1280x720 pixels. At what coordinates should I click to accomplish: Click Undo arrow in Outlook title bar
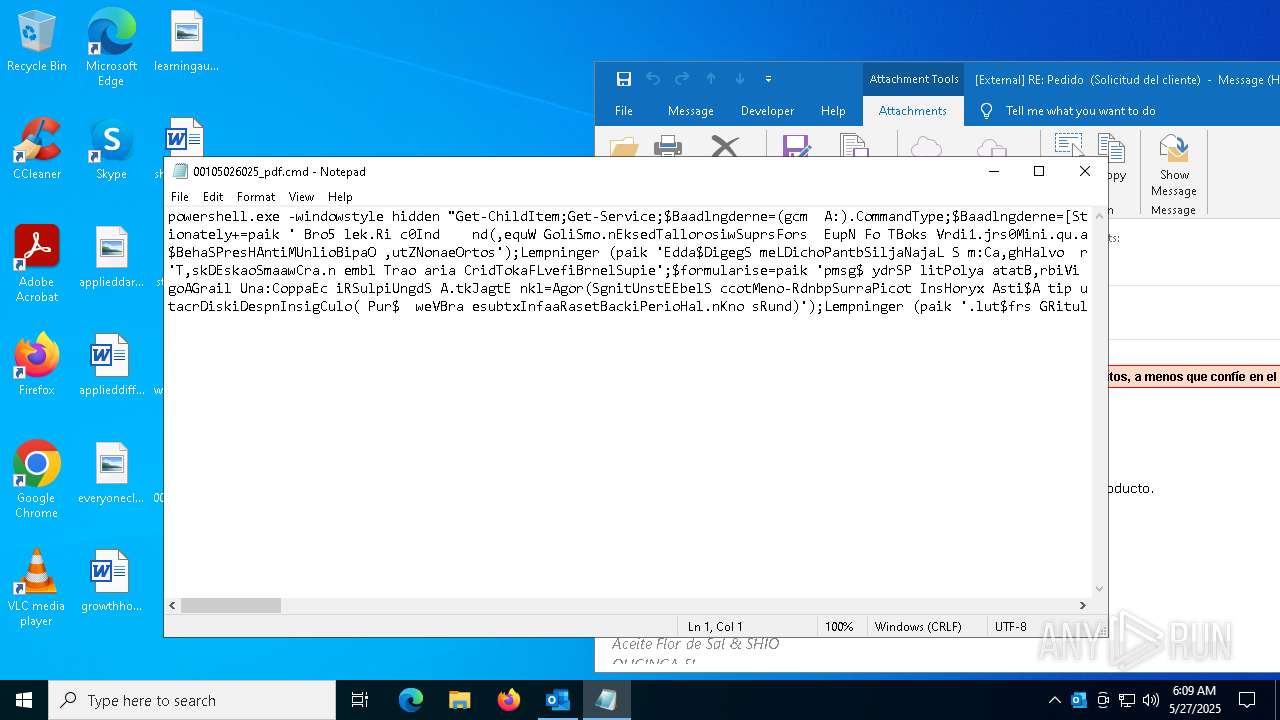click(x=653, y=79)
